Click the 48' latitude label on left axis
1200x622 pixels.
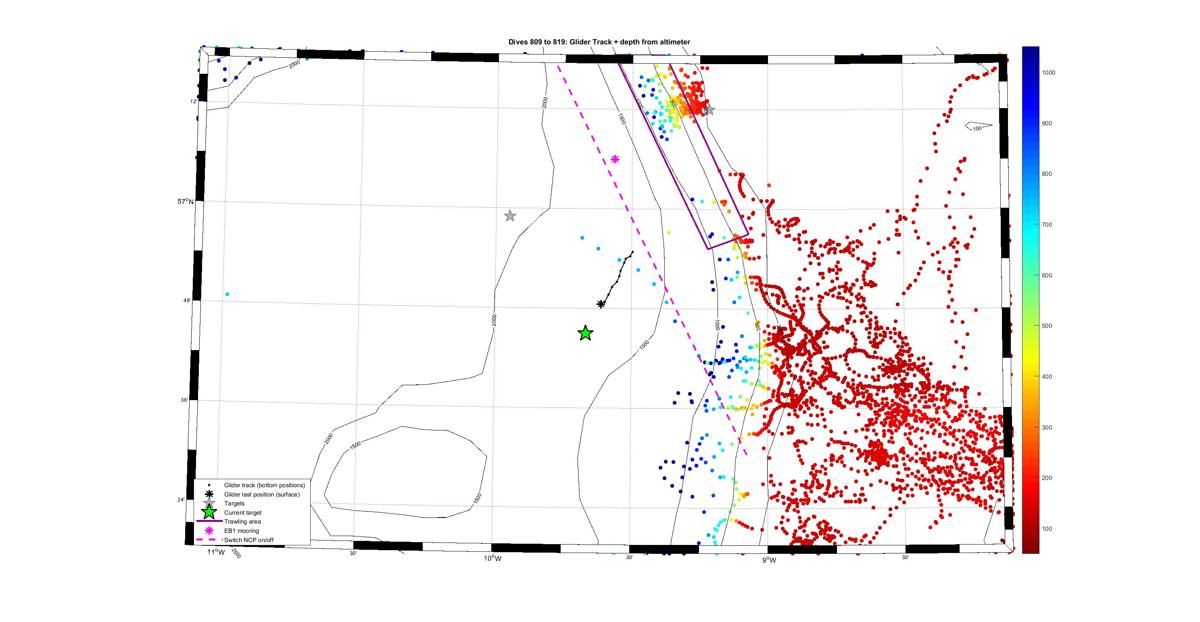click(x=186, y=300)
